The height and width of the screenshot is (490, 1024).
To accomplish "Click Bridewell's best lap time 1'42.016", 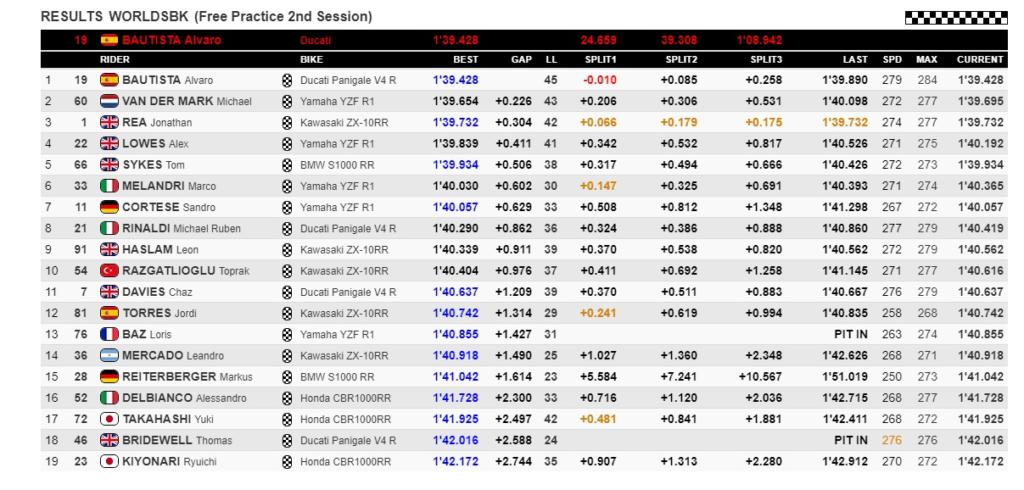I will 455,440.
